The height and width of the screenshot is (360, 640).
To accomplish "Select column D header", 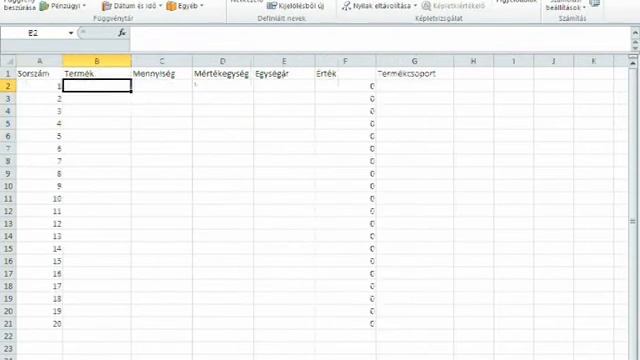I will click(222, 61).
